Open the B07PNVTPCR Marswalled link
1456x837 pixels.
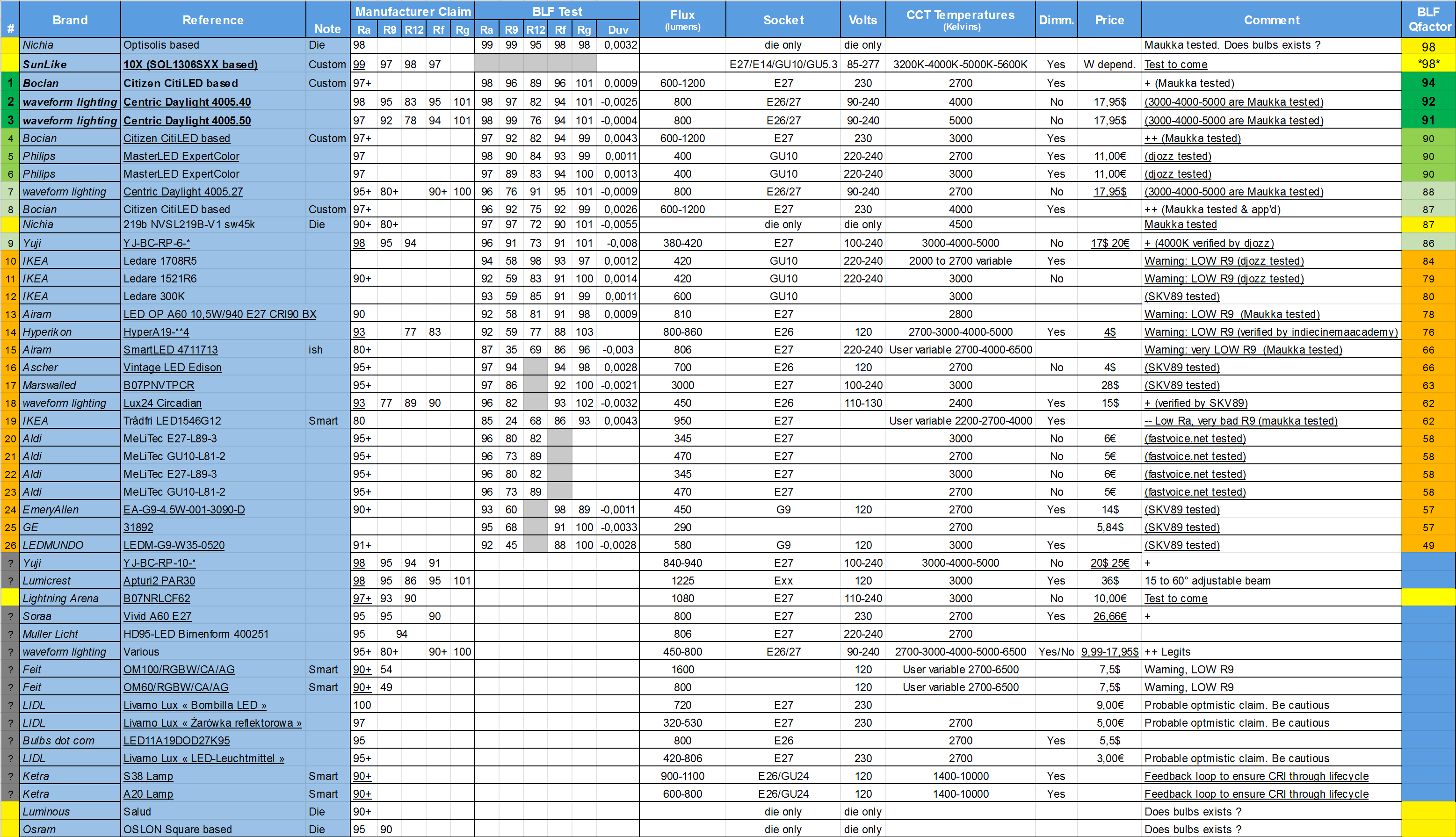pos(159,385)
